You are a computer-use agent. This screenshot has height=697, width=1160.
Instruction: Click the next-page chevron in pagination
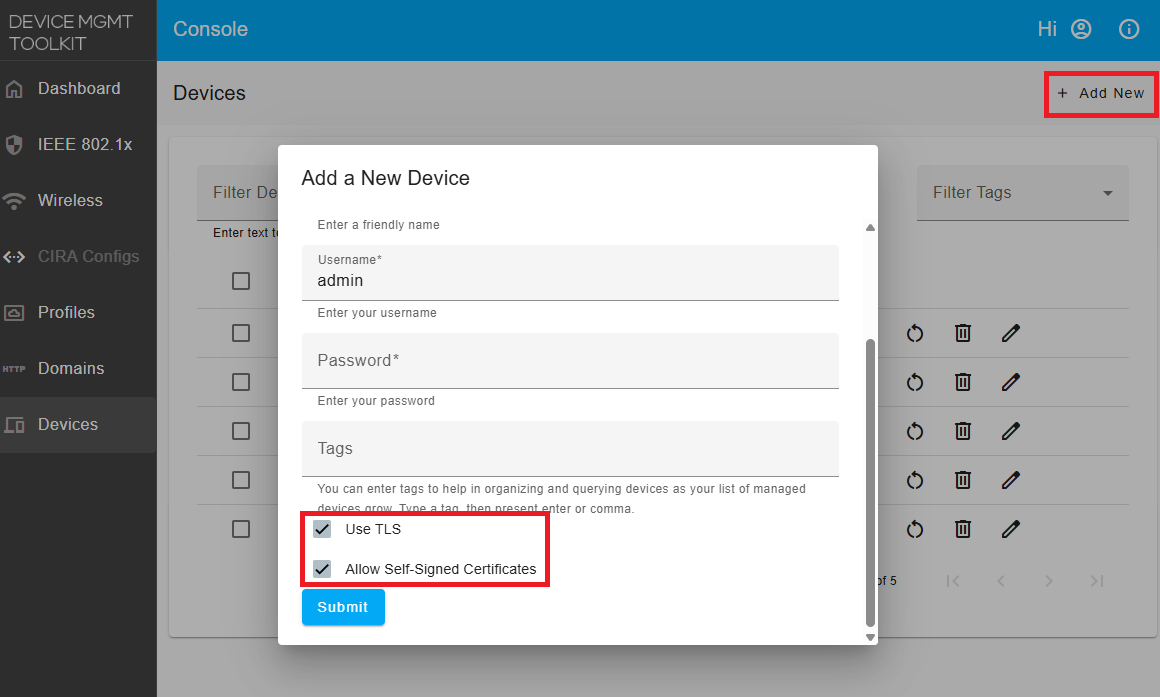coord(1048,580)
